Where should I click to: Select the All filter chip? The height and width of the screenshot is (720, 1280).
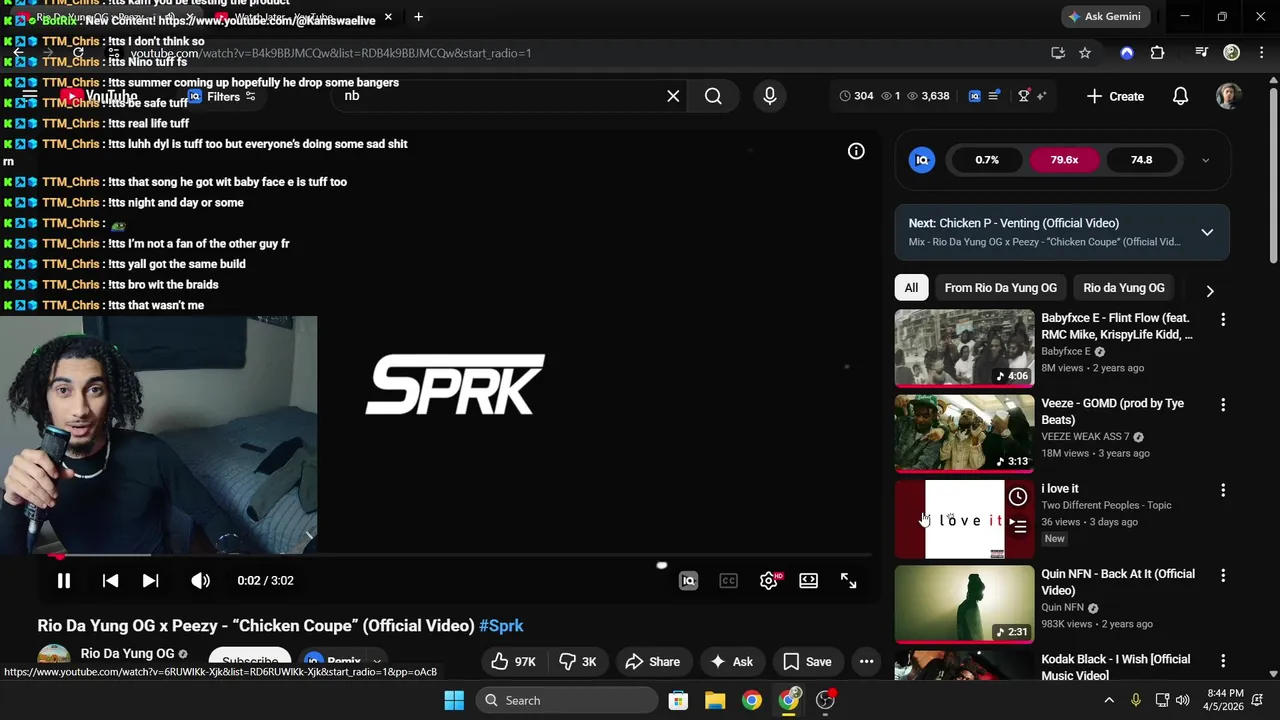tap(911, 288)
